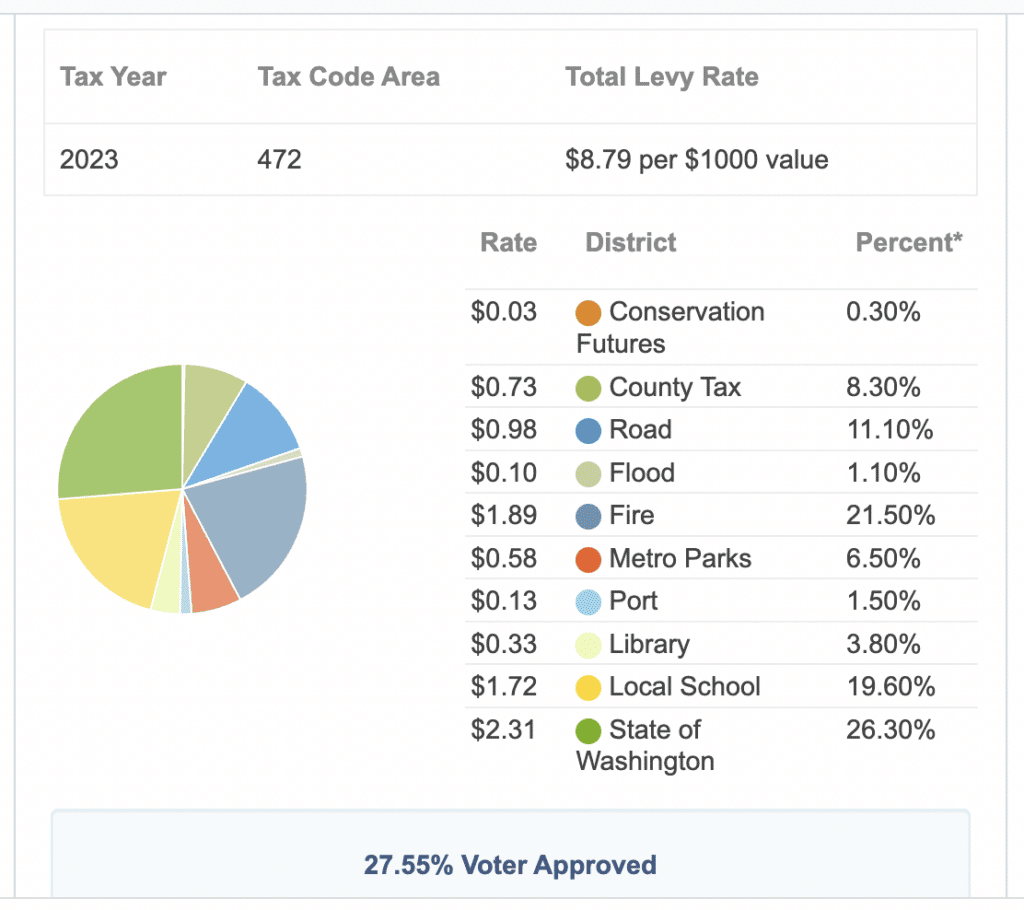
Task: Click the 3.80% percent value
Action: tap(883, 644)
